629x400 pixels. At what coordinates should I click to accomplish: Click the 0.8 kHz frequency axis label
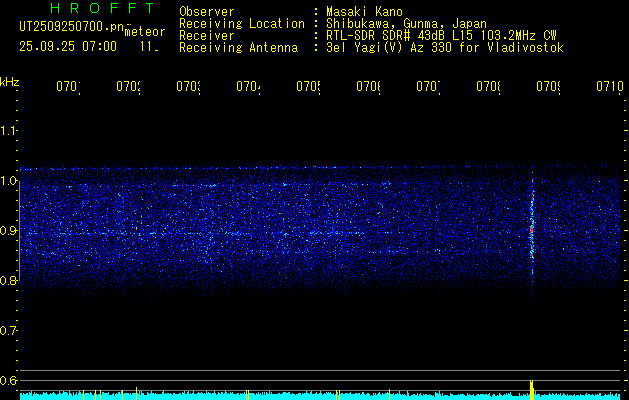tap(8, 280)
